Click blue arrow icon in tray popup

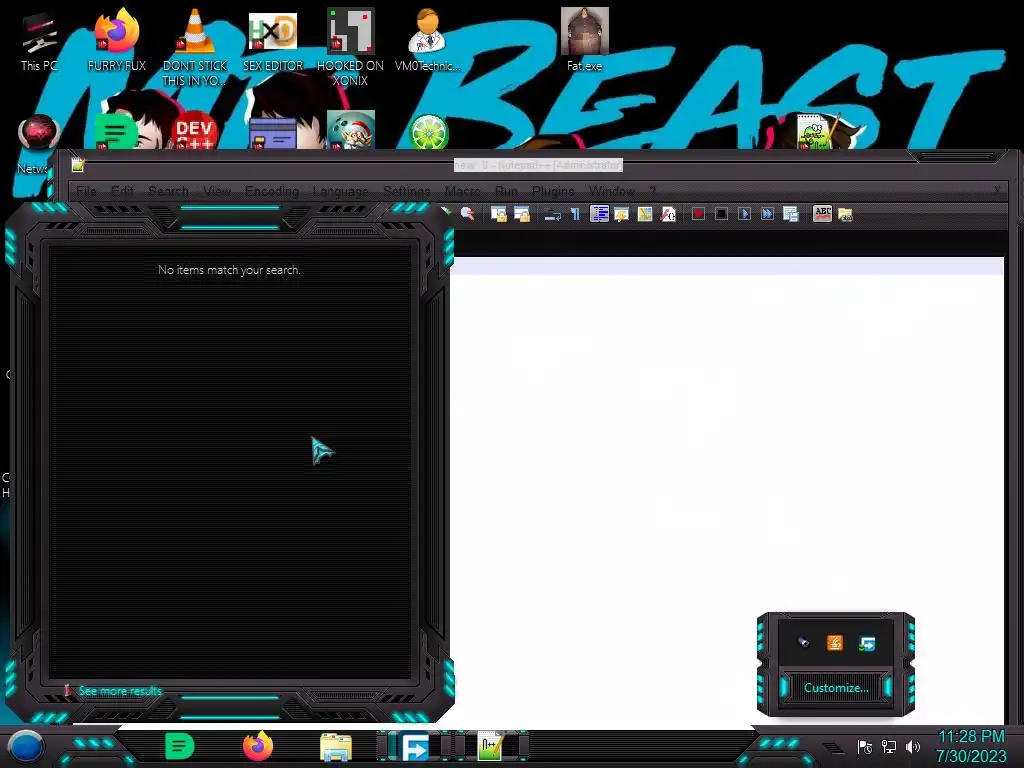(867, 644)
